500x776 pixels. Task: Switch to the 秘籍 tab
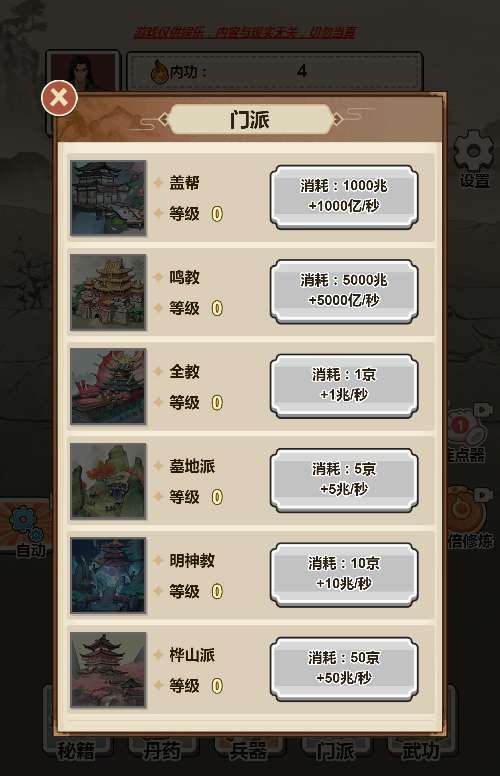click(77, 749)
